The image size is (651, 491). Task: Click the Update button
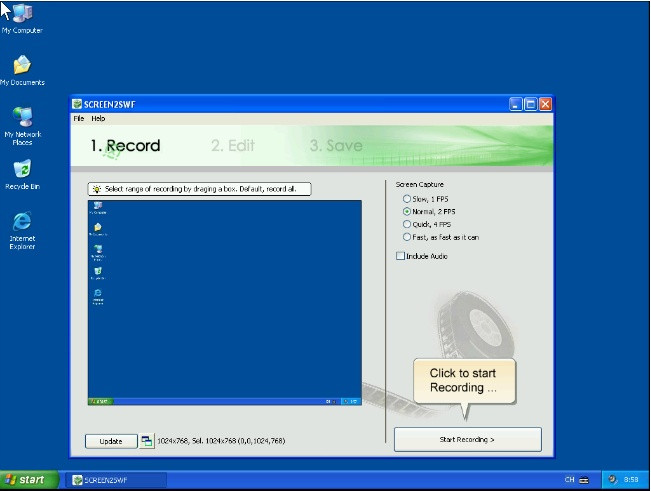[x=111, y=441]
